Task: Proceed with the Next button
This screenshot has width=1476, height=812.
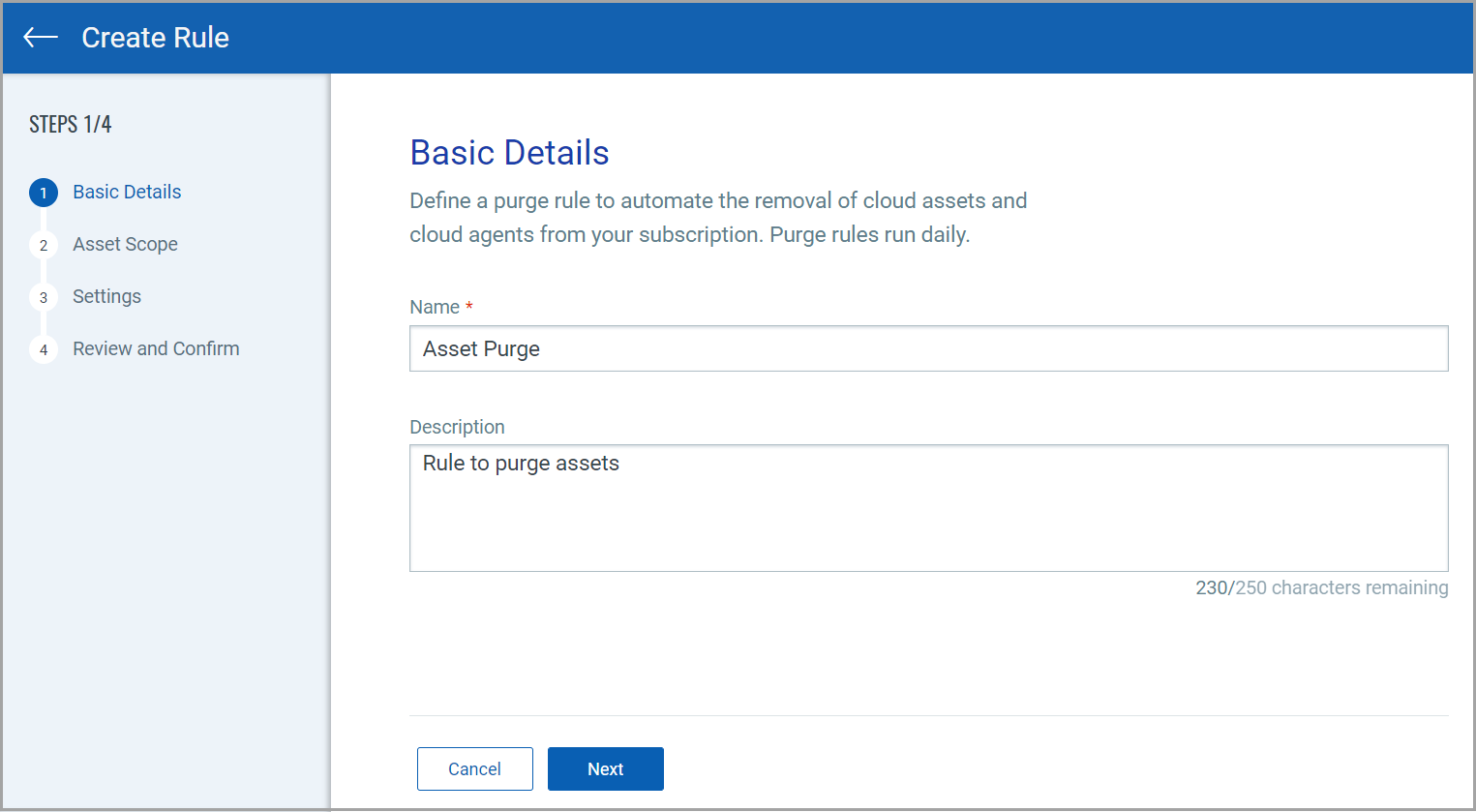Action: point(606,768)
